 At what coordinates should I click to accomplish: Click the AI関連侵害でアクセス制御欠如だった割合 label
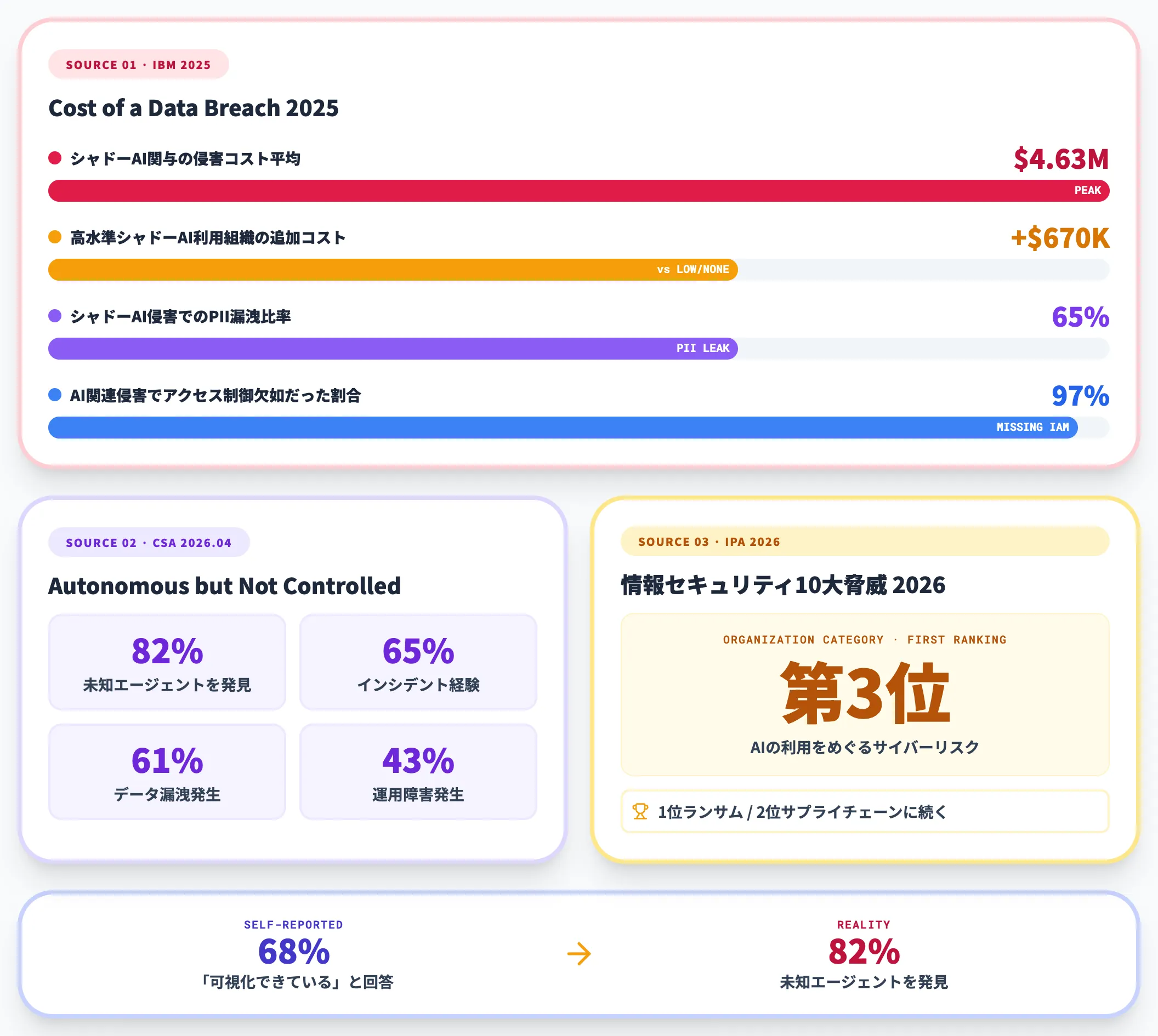tap(215, 395)
